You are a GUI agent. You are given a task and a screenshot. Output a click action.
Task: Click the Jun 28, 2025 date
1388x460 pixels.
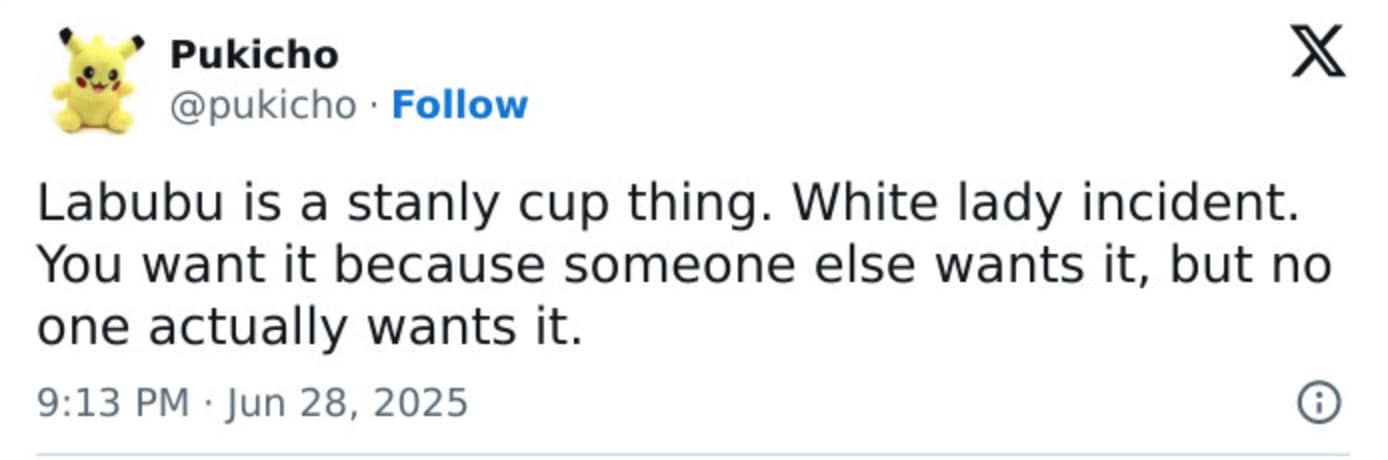pyautogui.click(x=348, y=402)
